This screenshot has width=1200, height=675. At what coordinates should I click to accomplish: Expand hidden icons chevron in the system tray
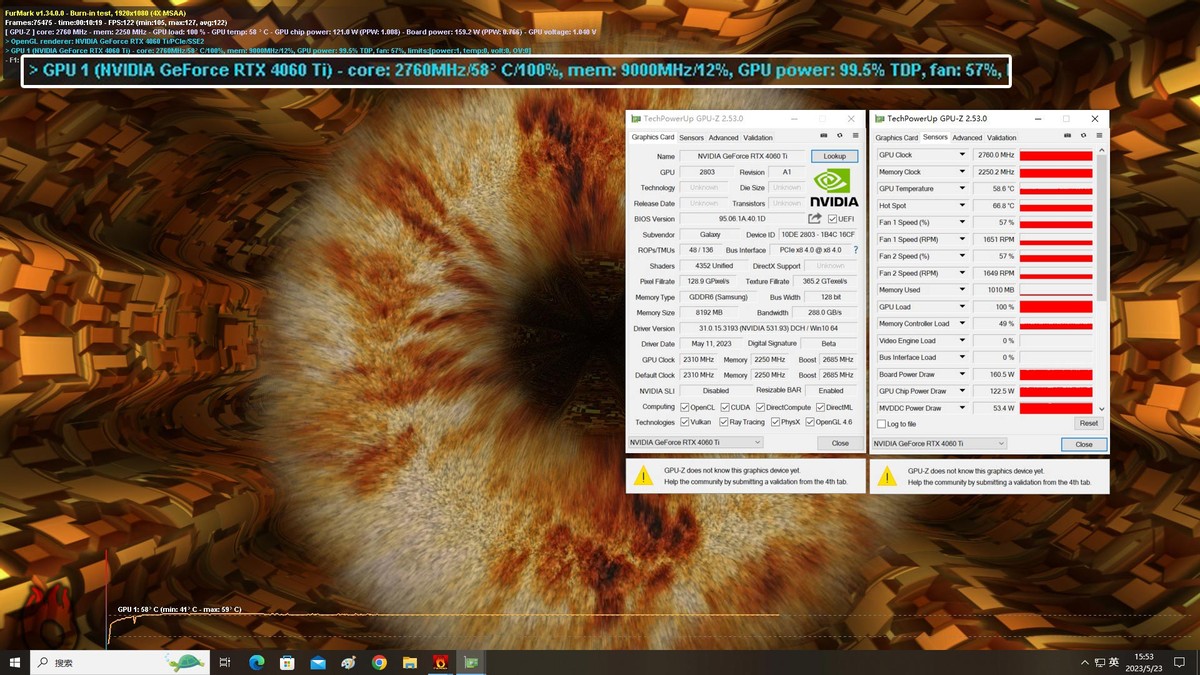tap(1084, 662)
